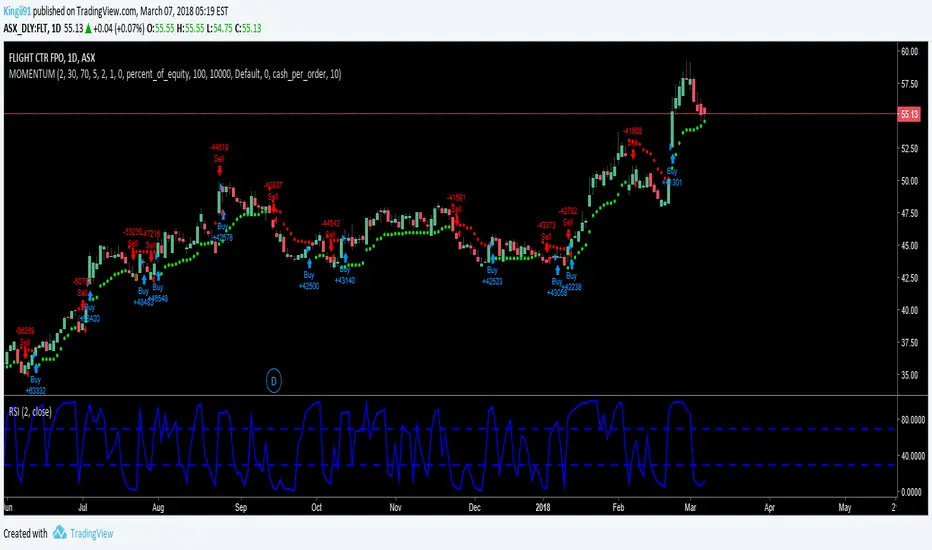Click the TradingView cloud logo icon
This screenshot has height=550, width=932.
click(x=59, y=533)
